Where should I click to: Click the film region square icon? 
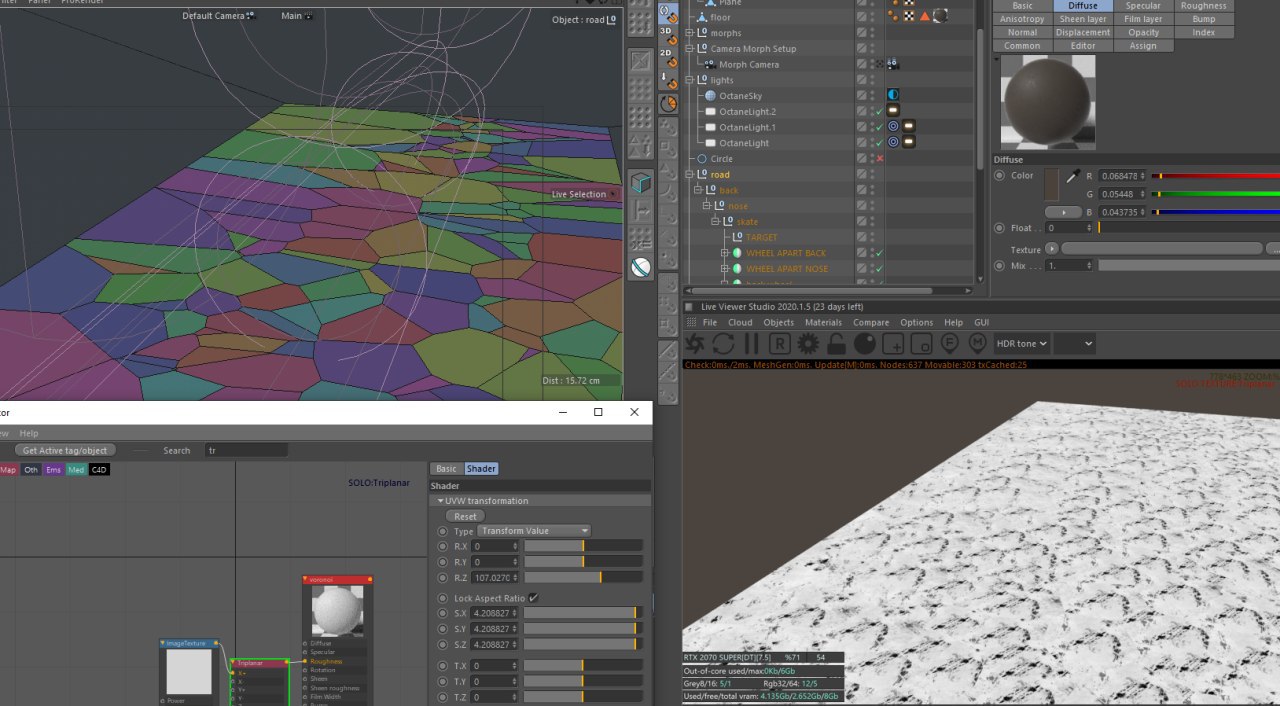tap(921, 344)
